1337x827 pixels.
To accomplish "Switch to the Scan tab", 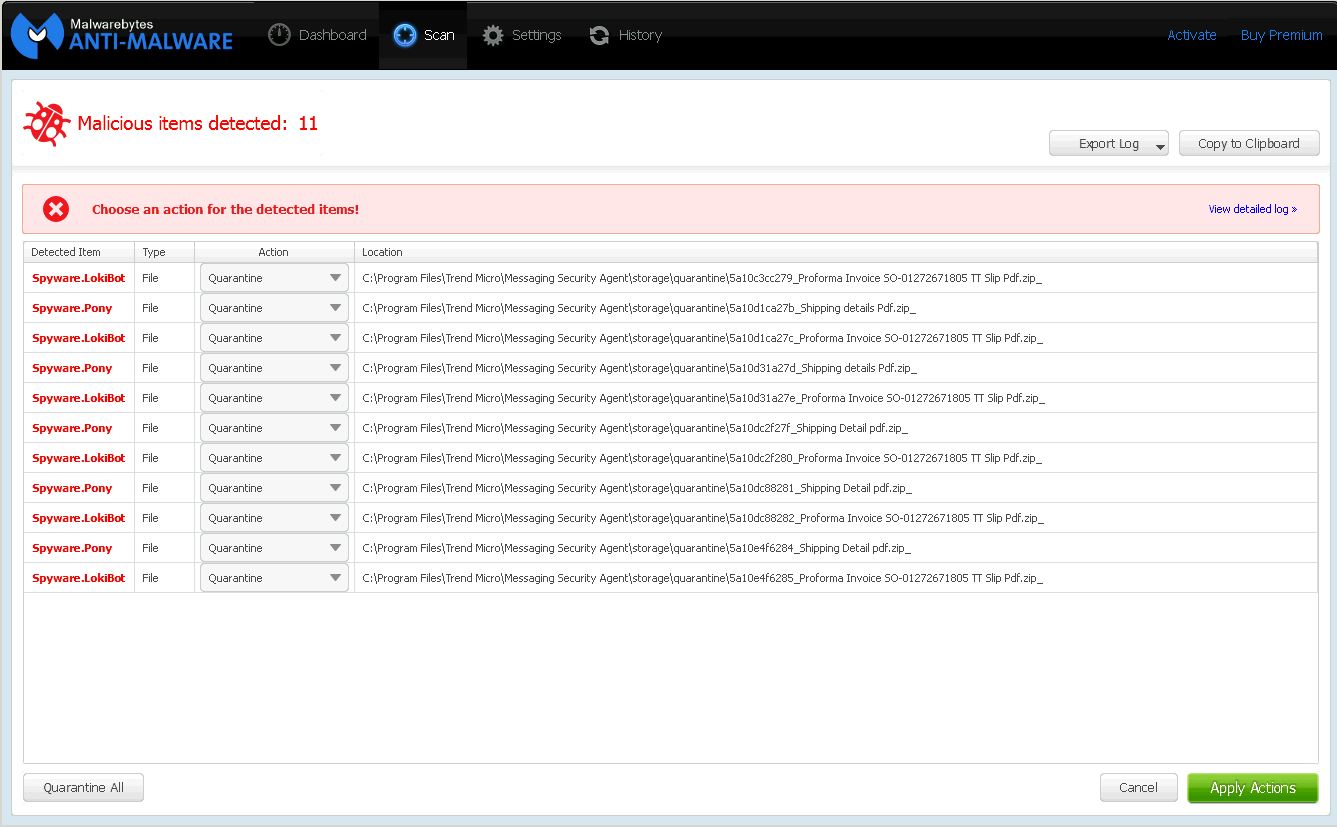I will 423,35.
